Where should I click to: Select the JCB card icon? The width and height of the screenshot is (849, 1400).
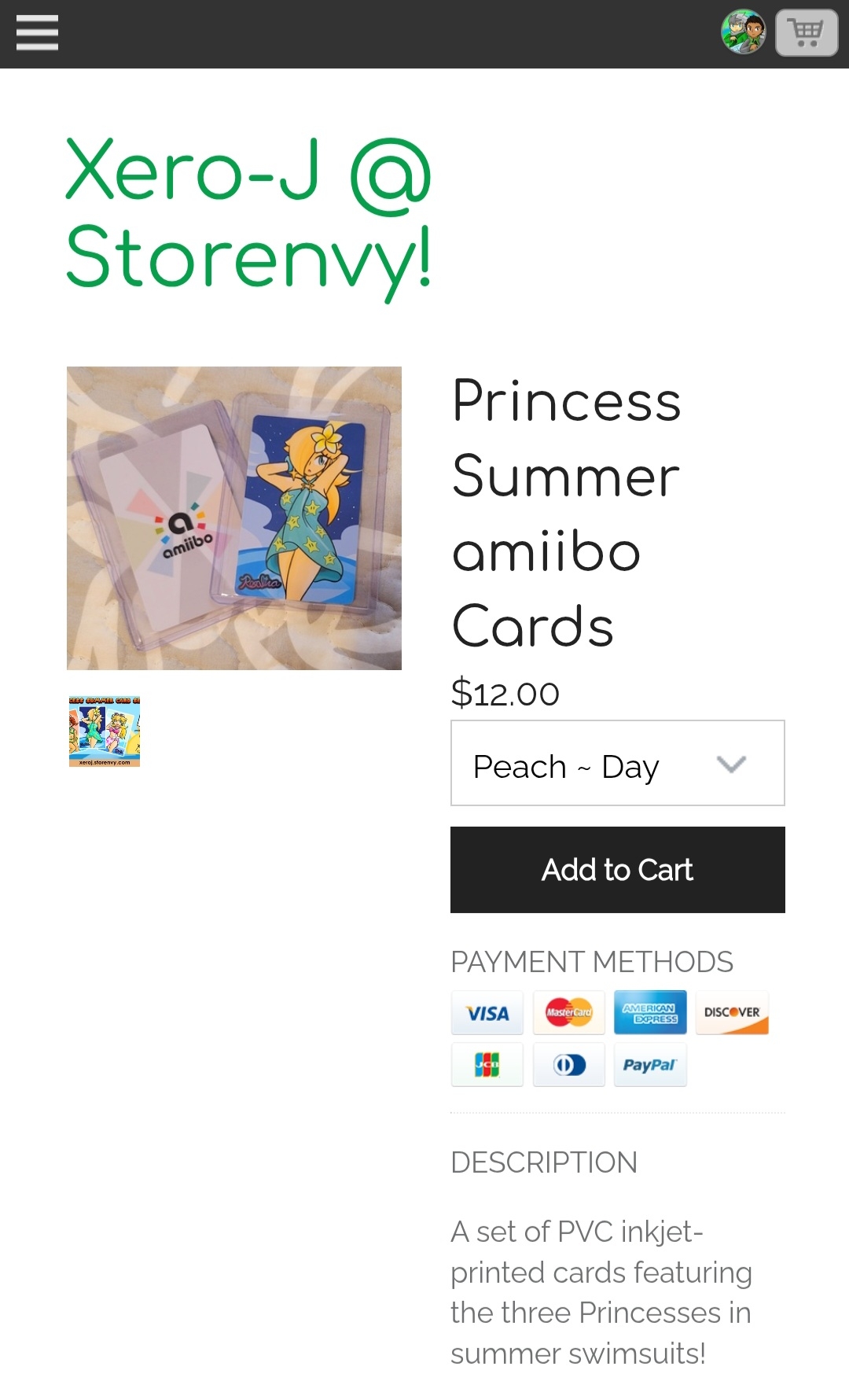tap(487, 1065)
